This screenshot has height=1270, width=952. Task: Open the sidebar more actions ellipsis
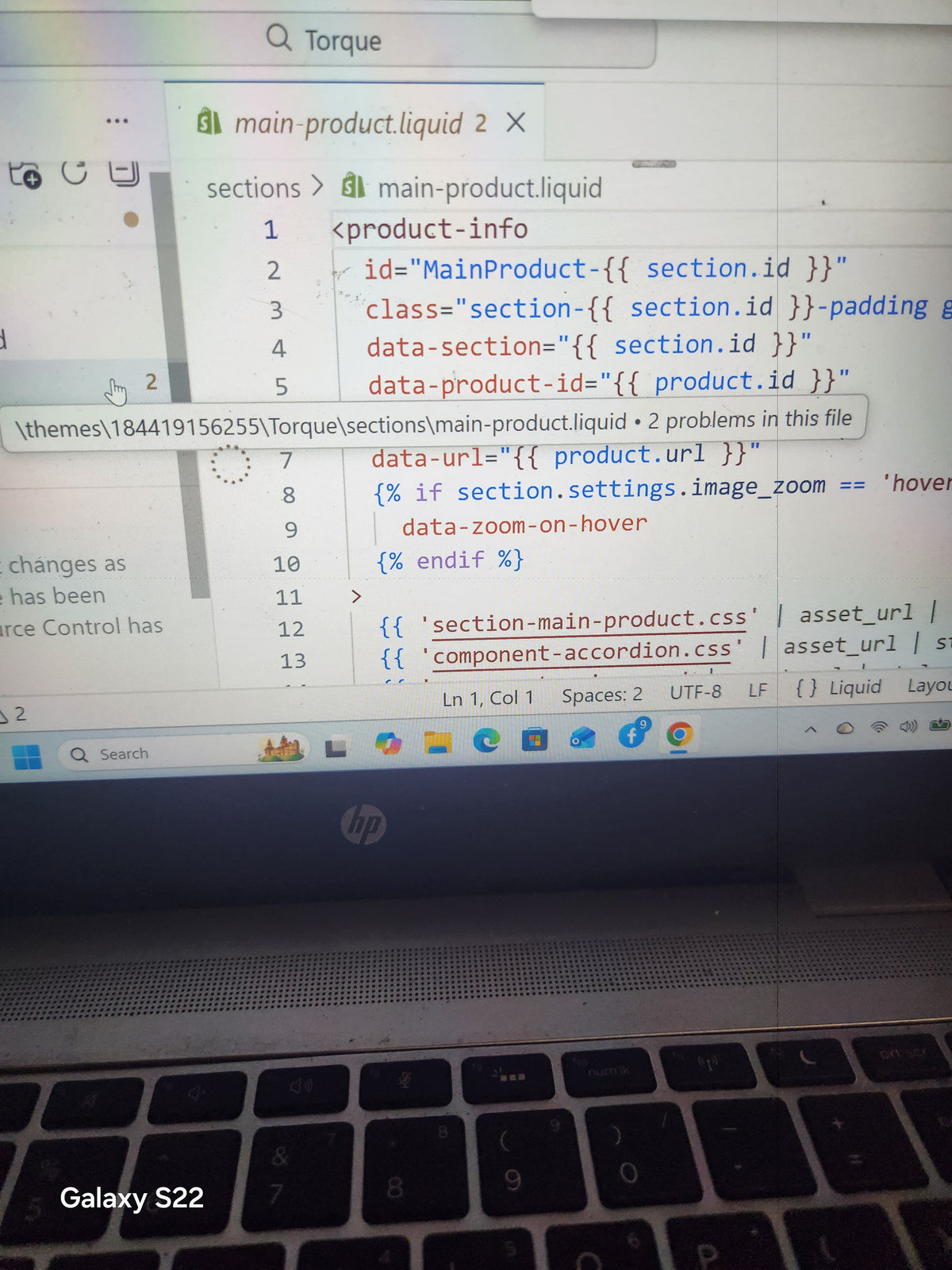117,121
